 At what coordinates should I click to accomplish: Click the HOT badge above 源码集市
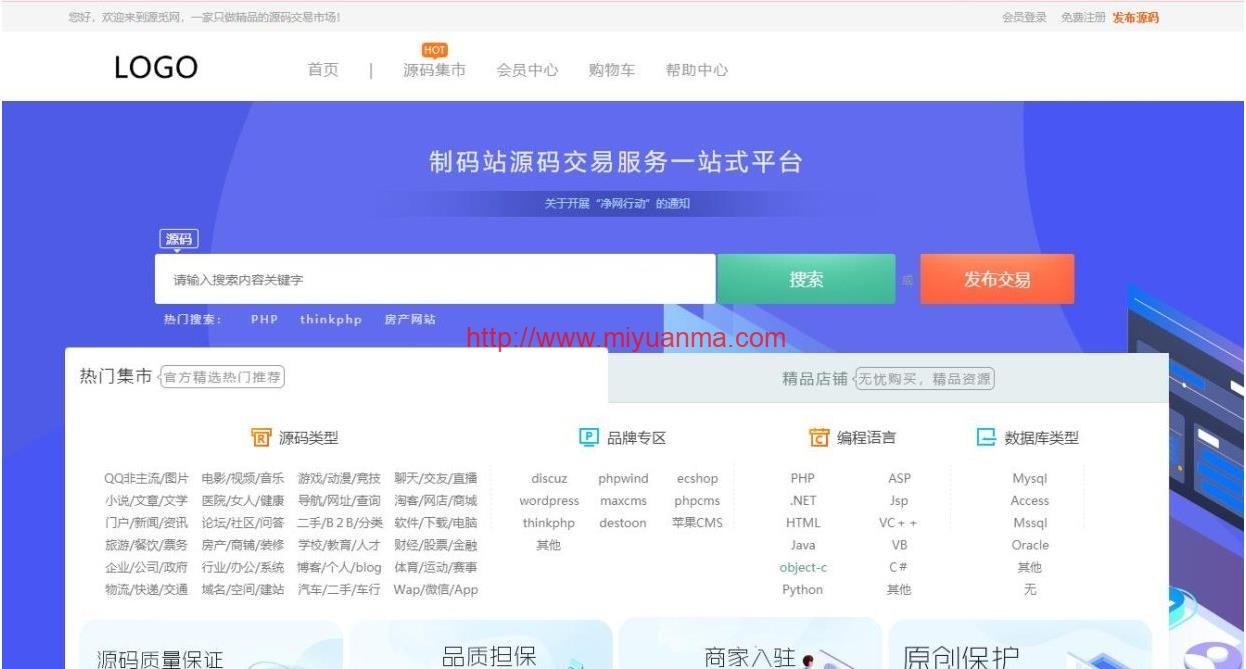[435, 50]
